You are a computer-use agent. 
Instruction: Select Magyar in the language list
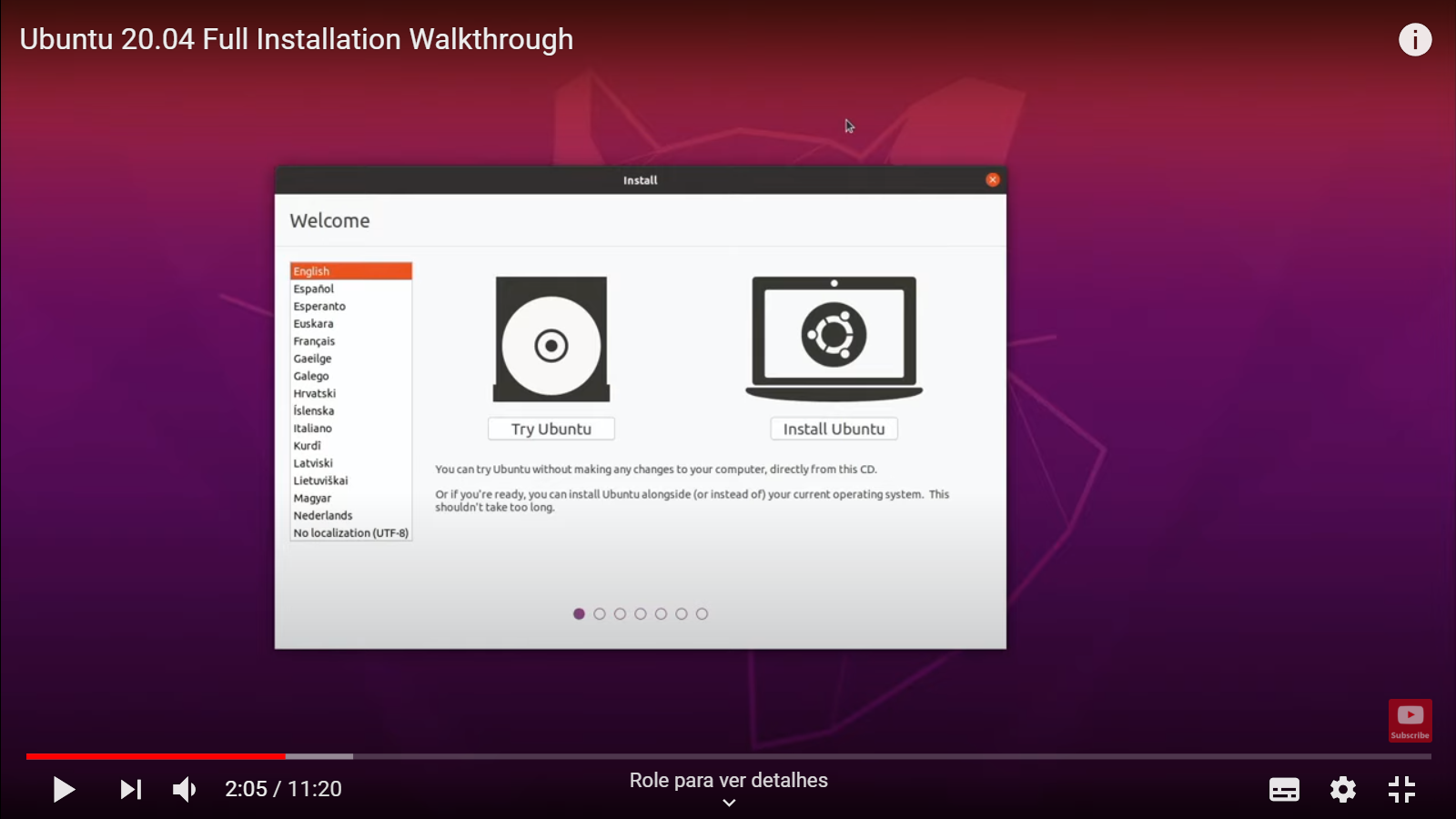[x=350, y=498]
